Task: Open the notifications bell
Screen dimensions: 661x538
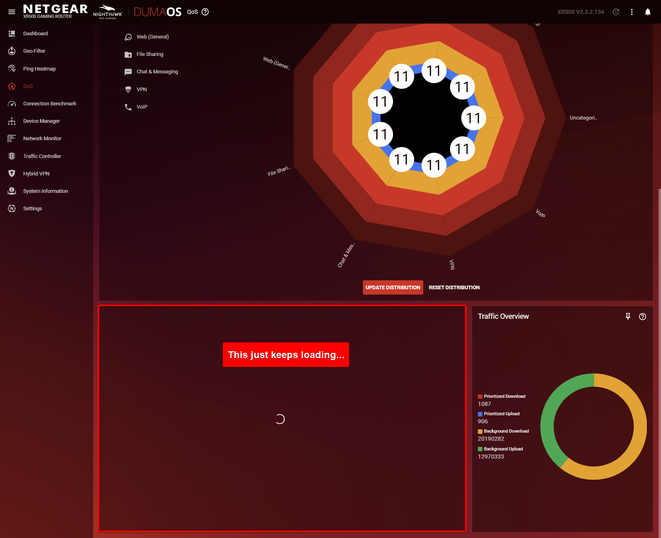Action: point(648,12)
